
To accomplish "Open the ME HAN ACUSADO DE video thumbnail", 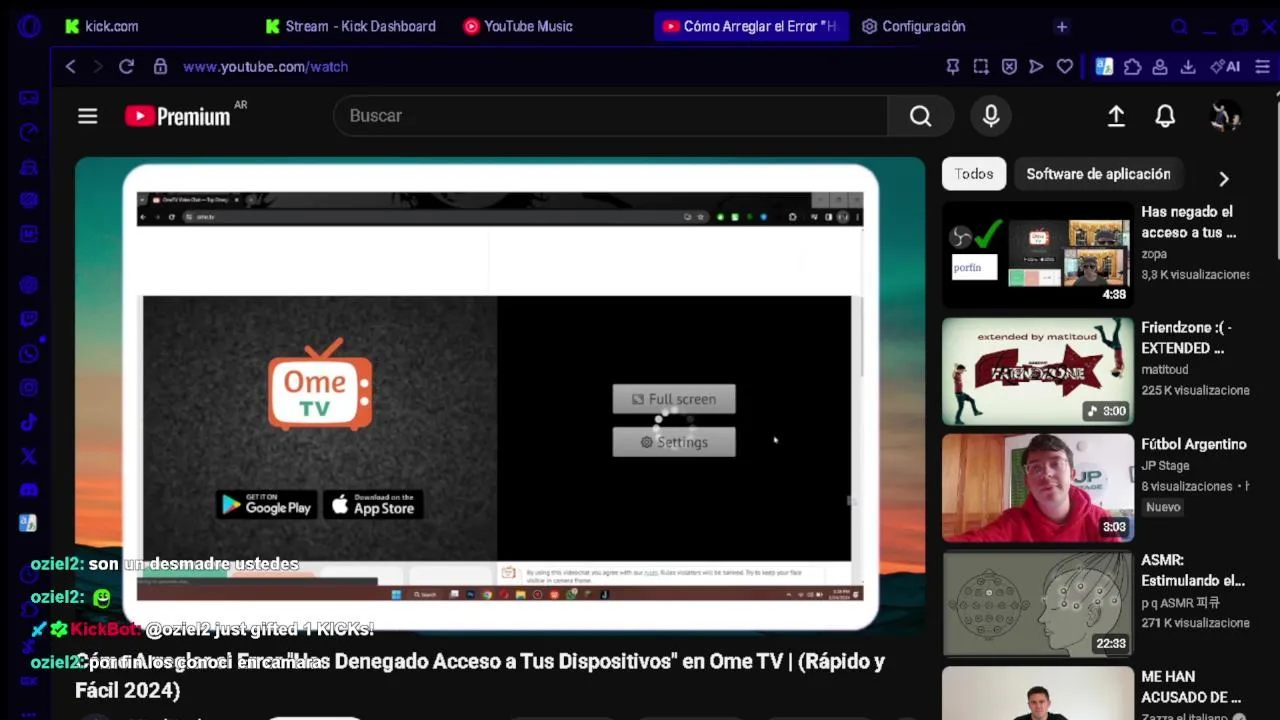I will (x=1038, y=693).
